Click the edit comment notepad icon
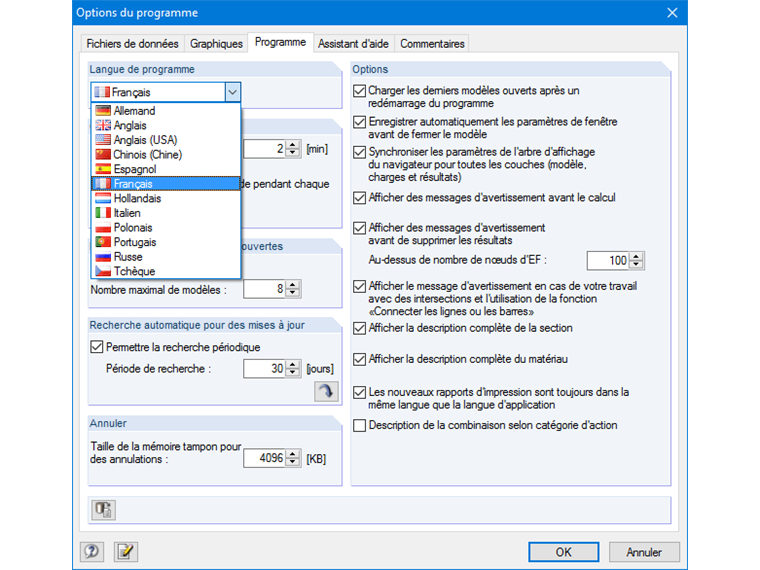Viewport: 760px width, 570px height. coord(126,552)
